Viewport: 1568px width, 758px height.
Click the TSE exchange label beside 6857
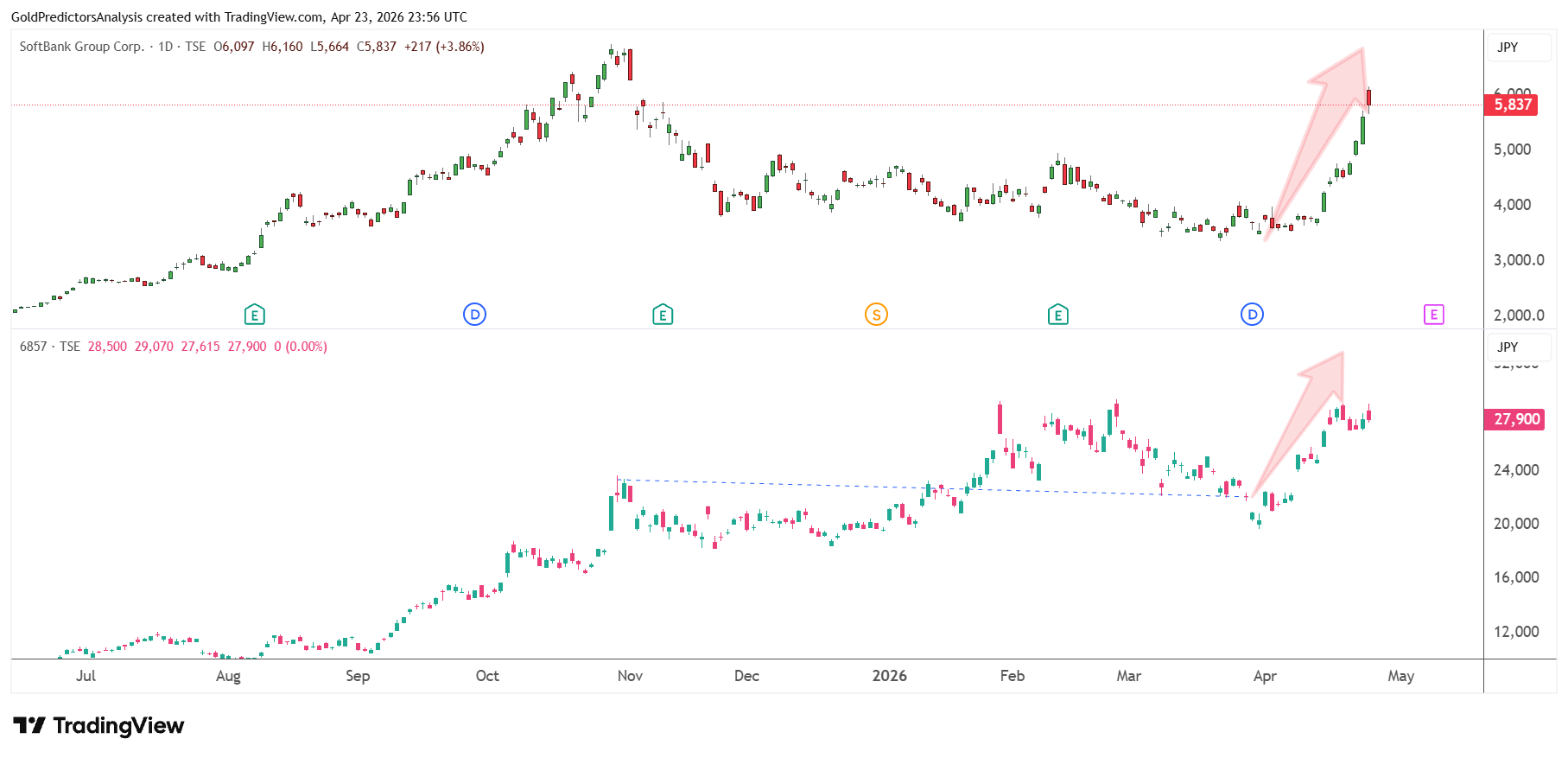[70, 347]
